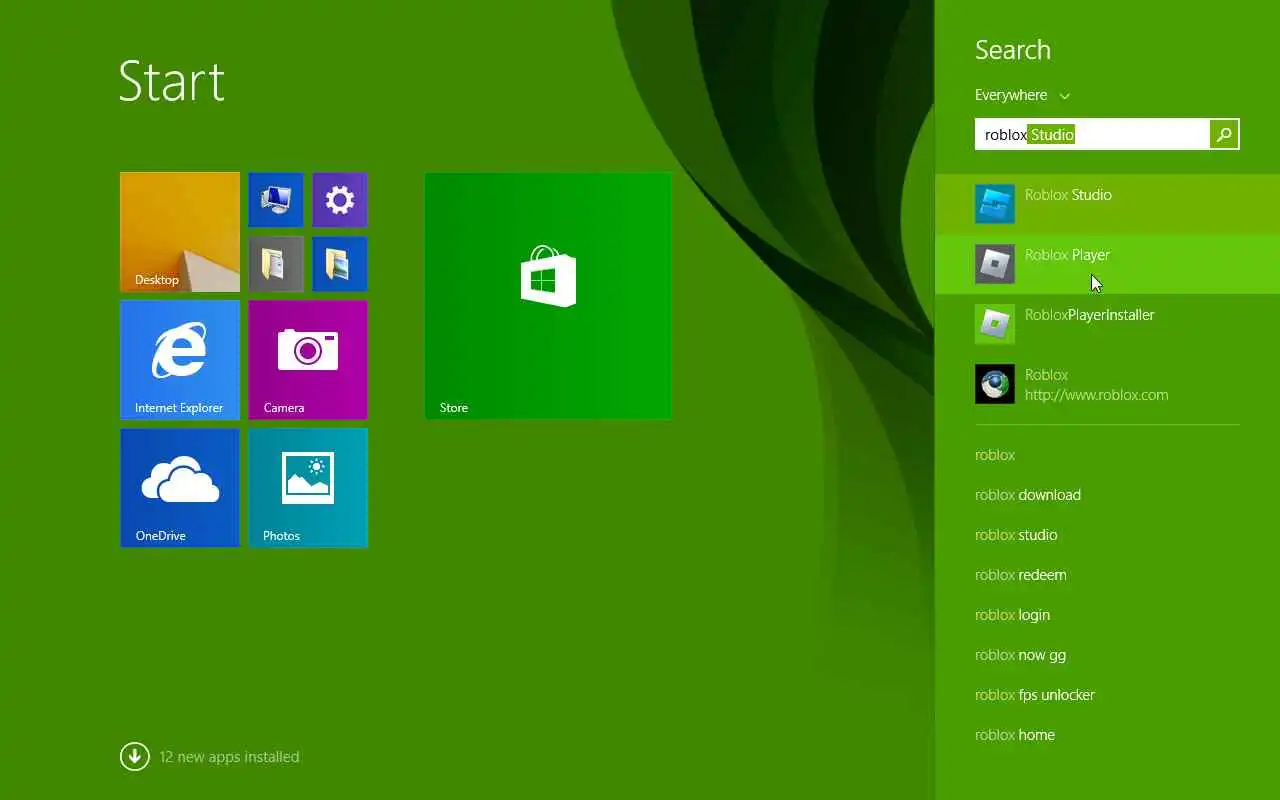Open the Camera tile

[308, 360]
